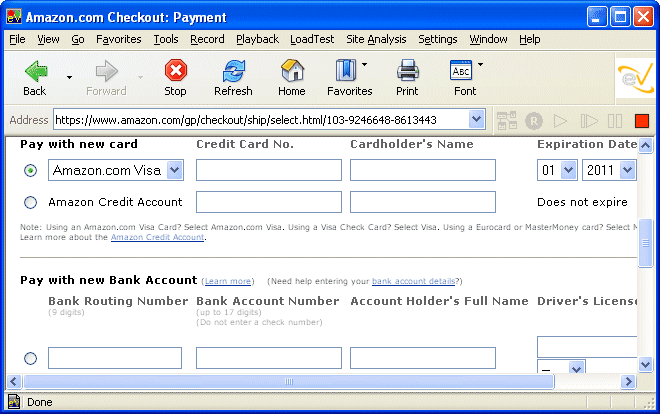Image resolution: width=660 pixels, height=414 pixels.
Task: Click the Bank Routing Number field
Action: pyautogui.click(x=115, y=358)
